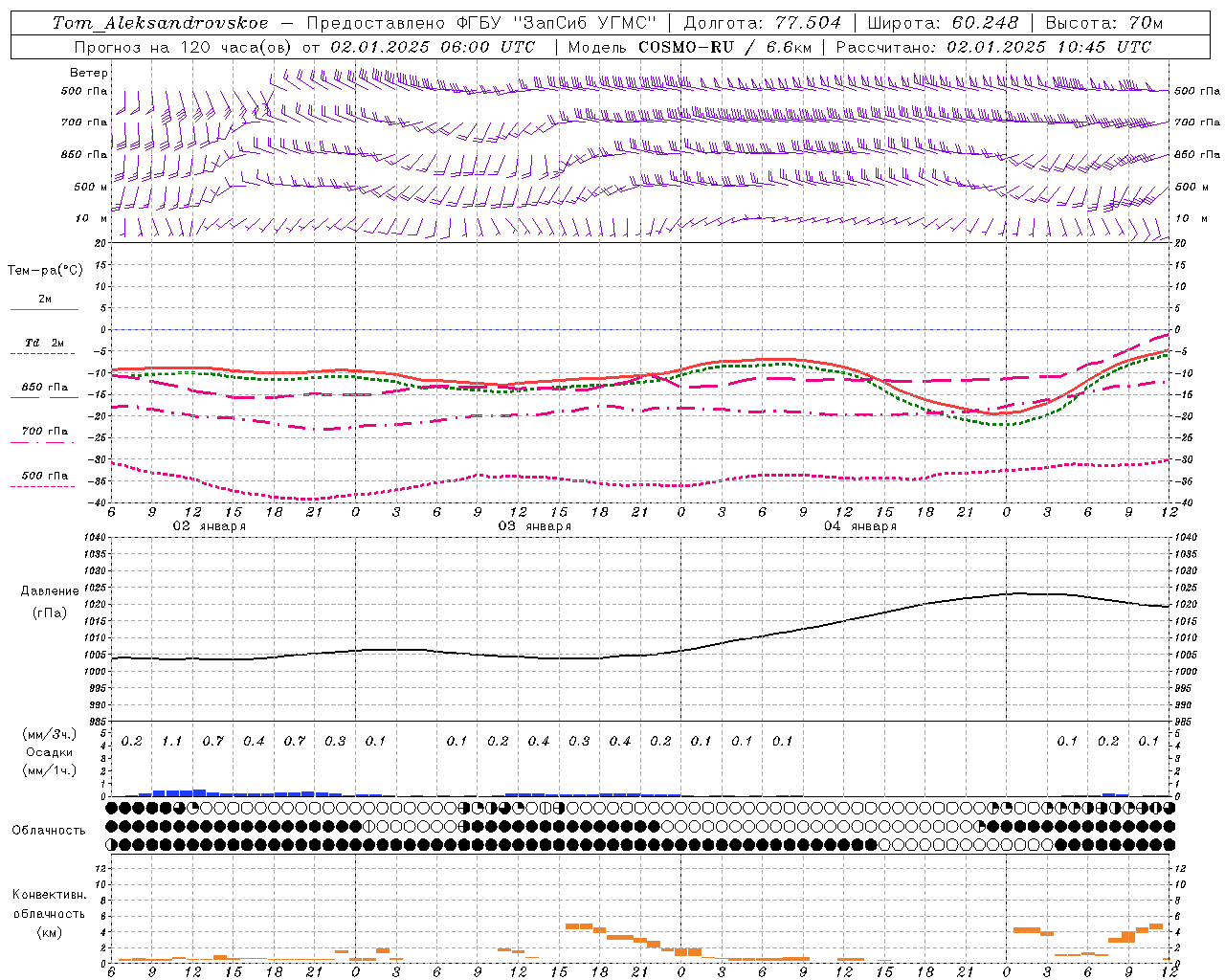The image size is (1225, 980).
Task: Click the '(км)' unit under convective cloudiness
Action: point(50,932)
